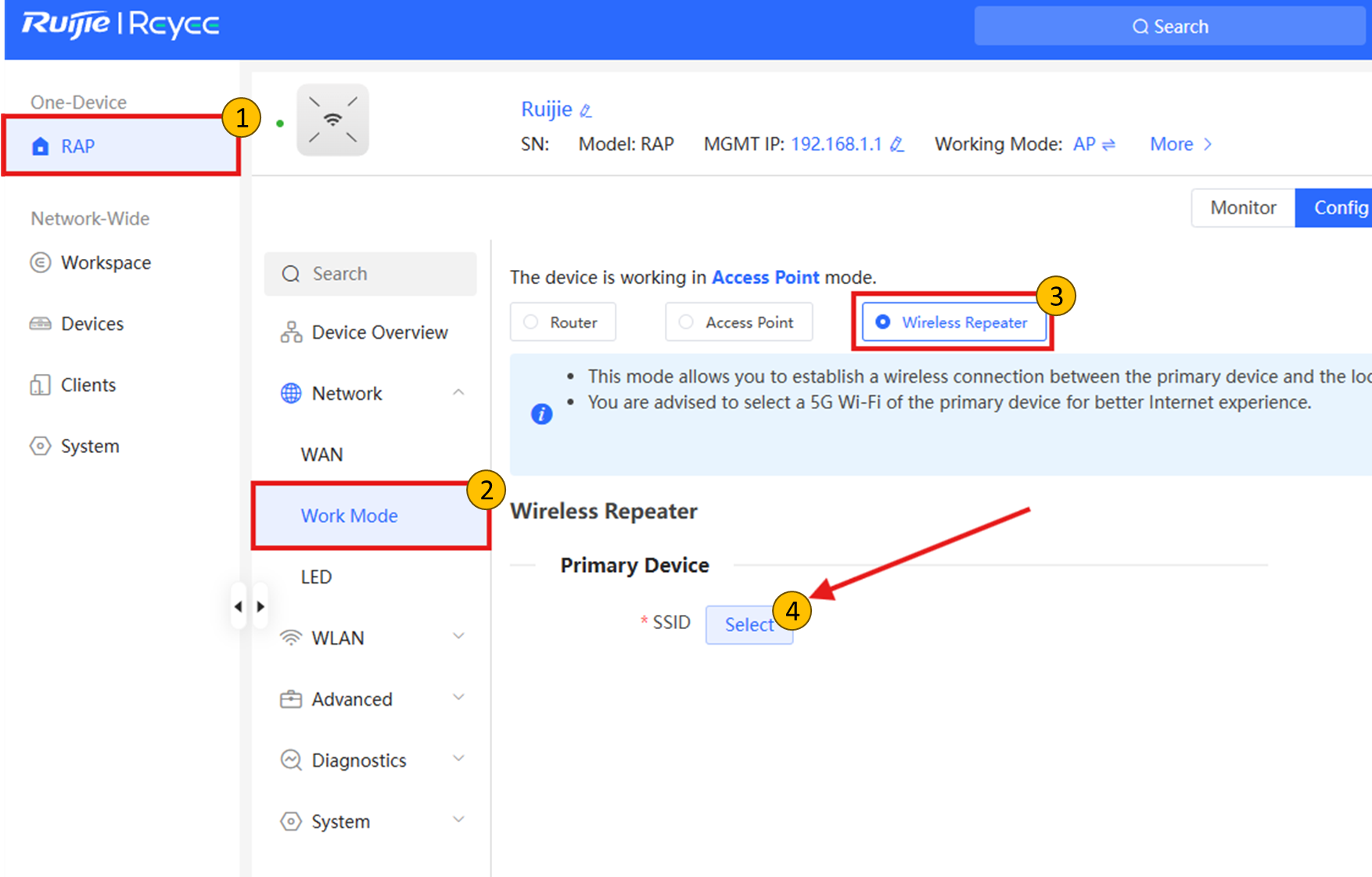Edit the Ruijie device name pencil icon

pos(586,110)
